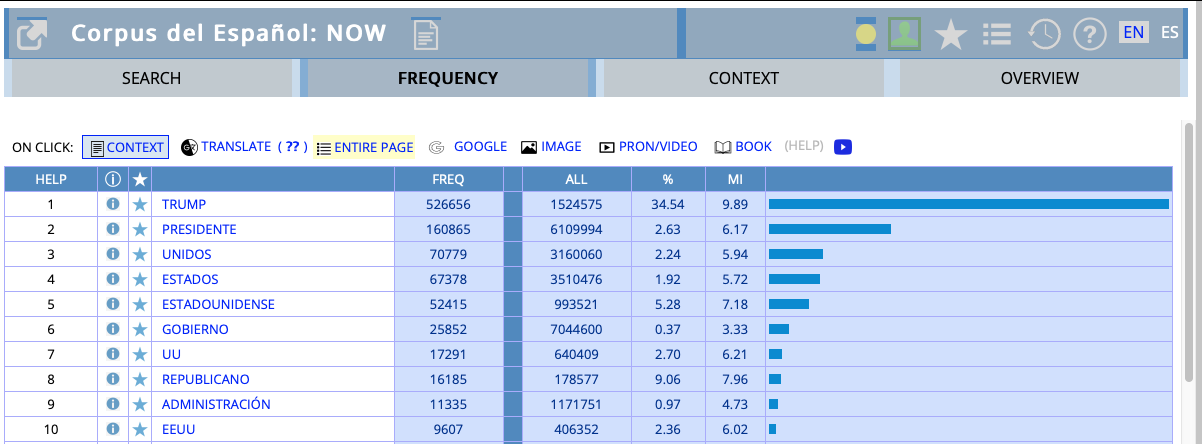
Task: Open info icon for TRUMP row
Action: click(113, 204)
